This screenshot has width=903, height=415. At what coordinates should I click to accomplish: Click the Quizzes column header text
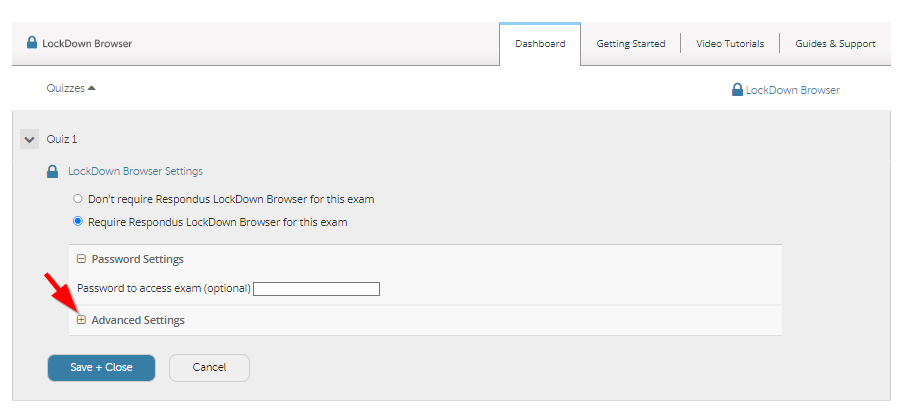(65, 88)
